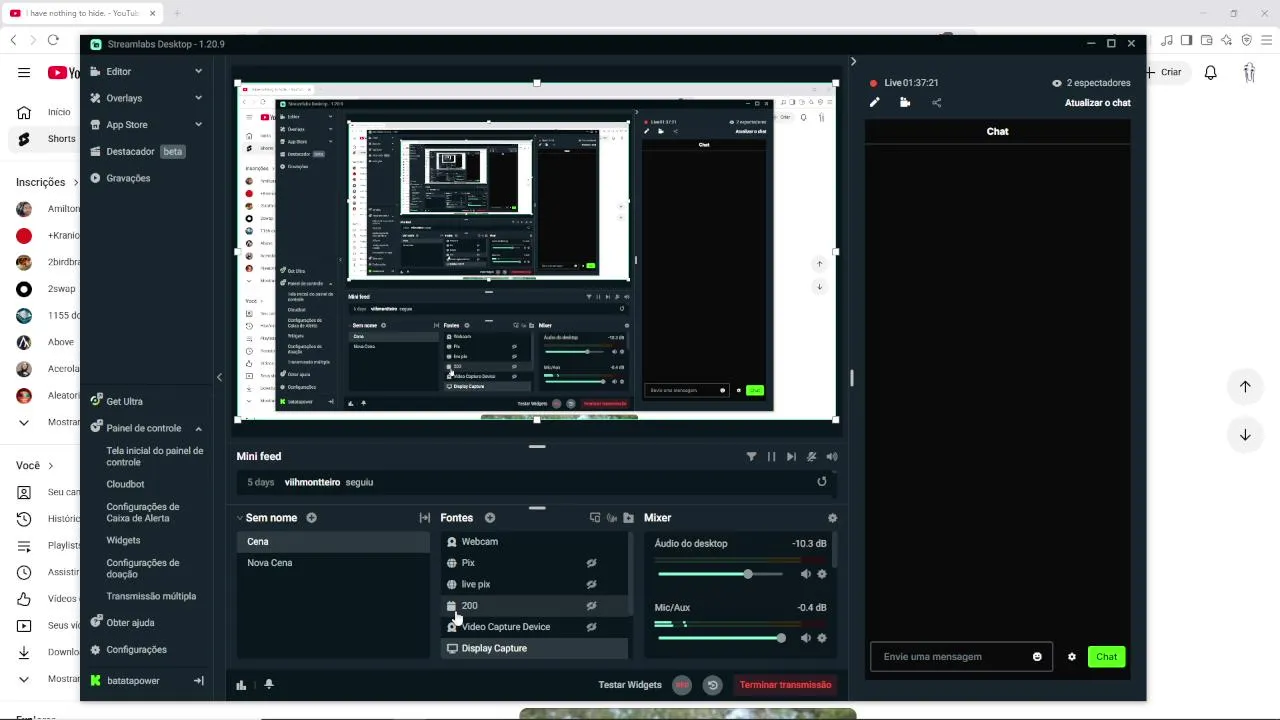The width and height of the screenshot is (1280, 720).
Task: Toggle visibility of the Pix source
Action: (591, 563)
